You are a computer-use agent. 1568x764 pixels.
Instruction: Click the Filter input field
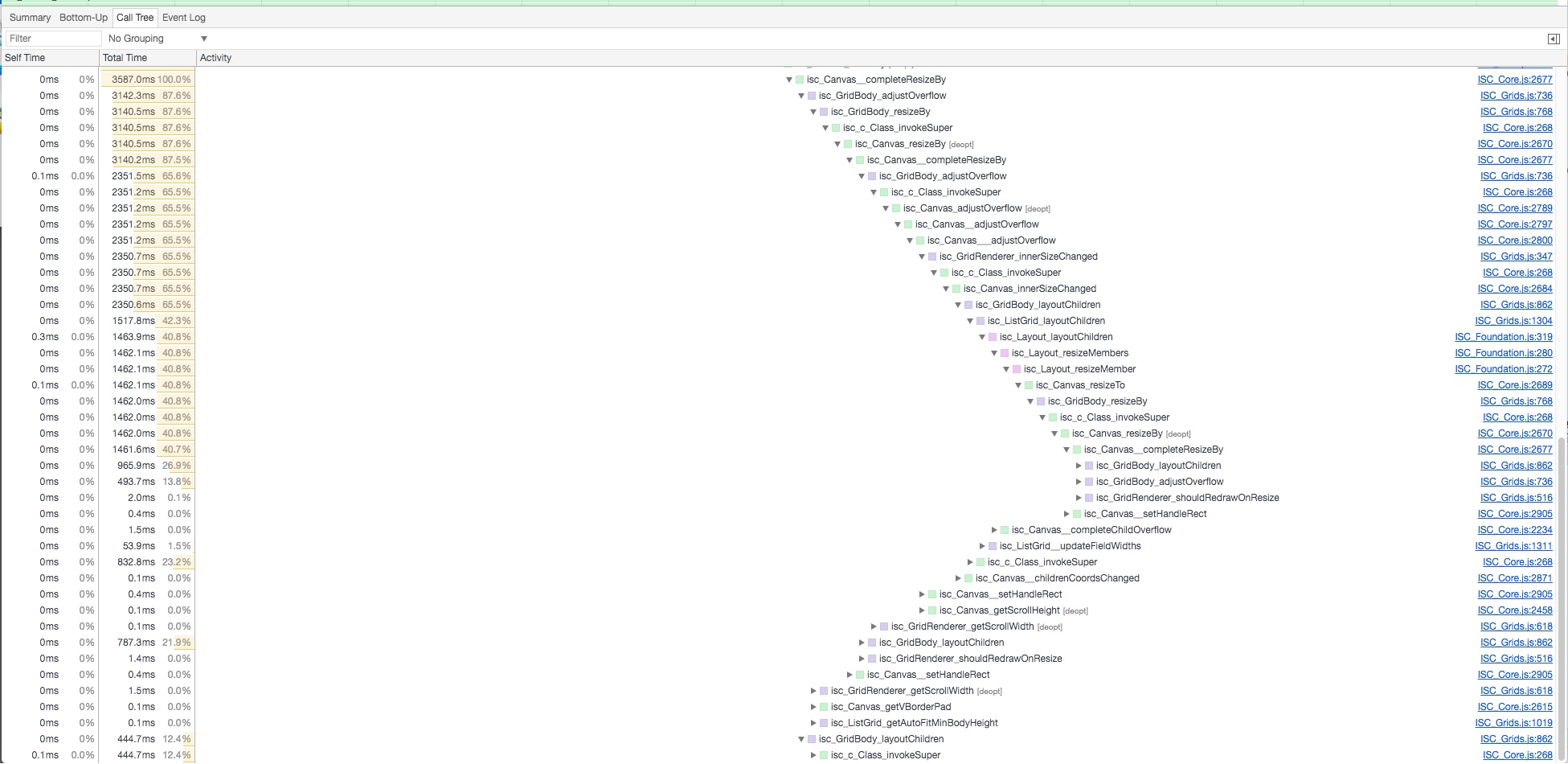pos(53,39)
